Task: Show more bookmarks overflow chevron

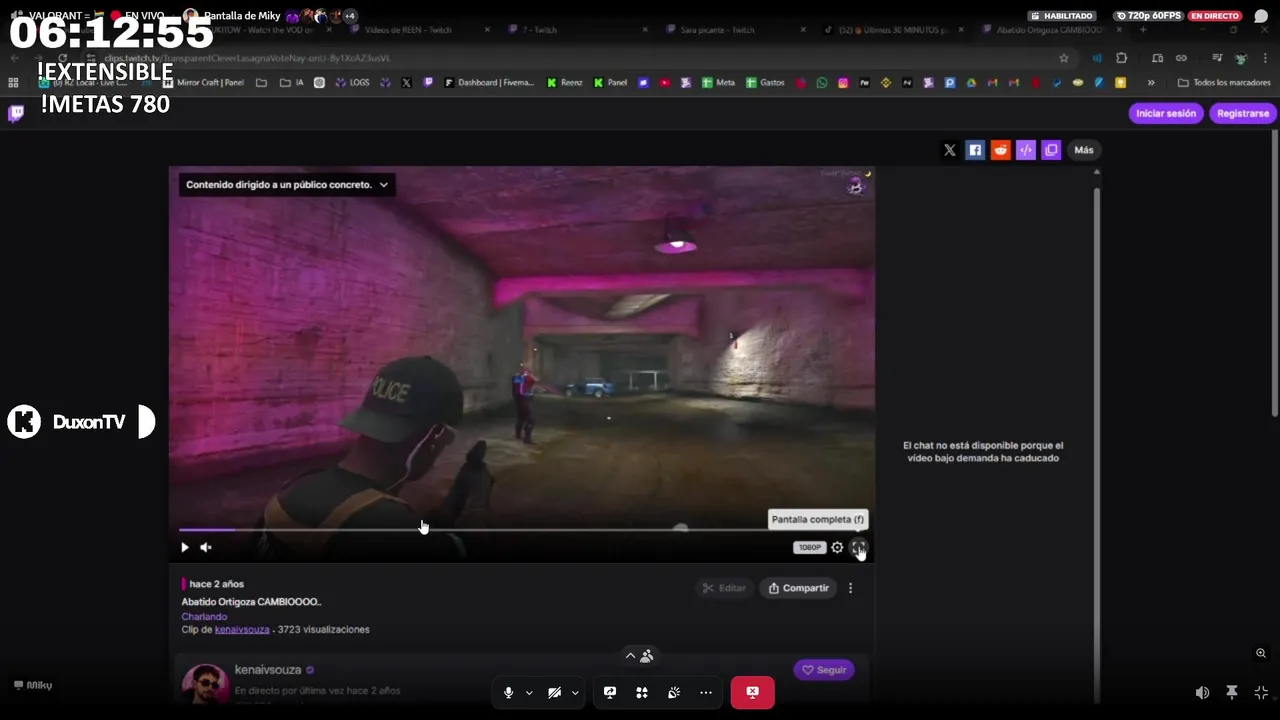Action: click(1151, 83)
